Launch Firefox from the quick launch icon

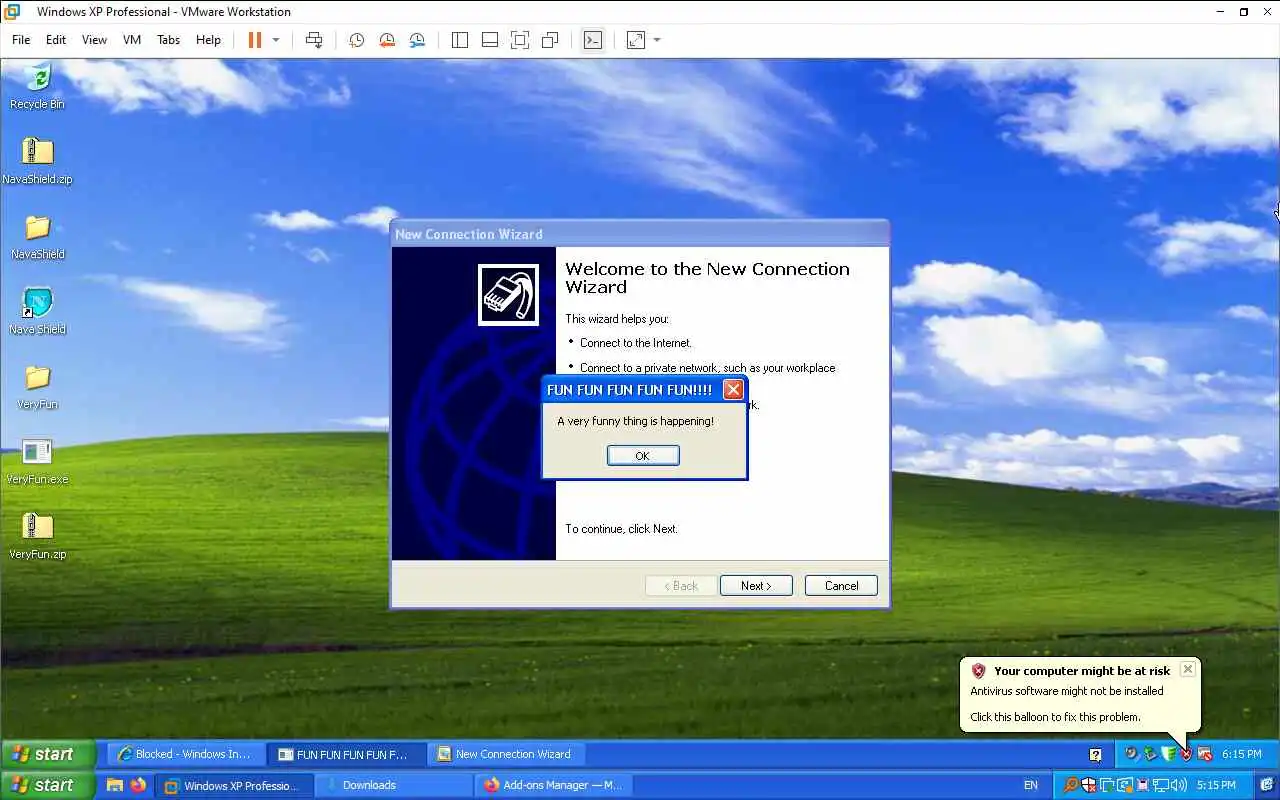click(x=138, y=785)
